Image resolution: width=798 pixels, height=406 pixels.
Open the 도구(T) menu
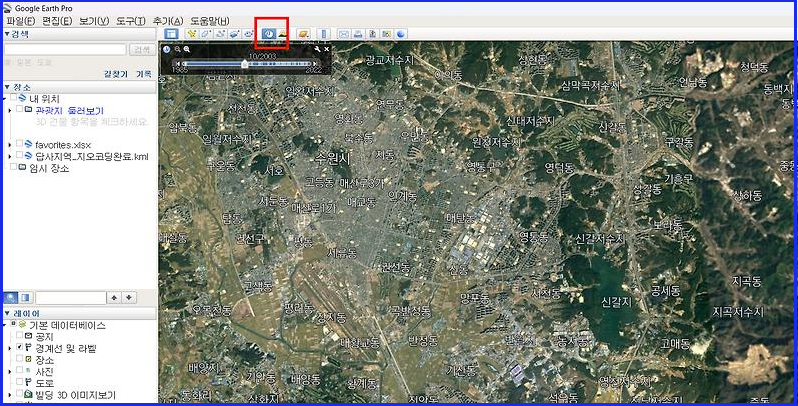coord(126,20)
